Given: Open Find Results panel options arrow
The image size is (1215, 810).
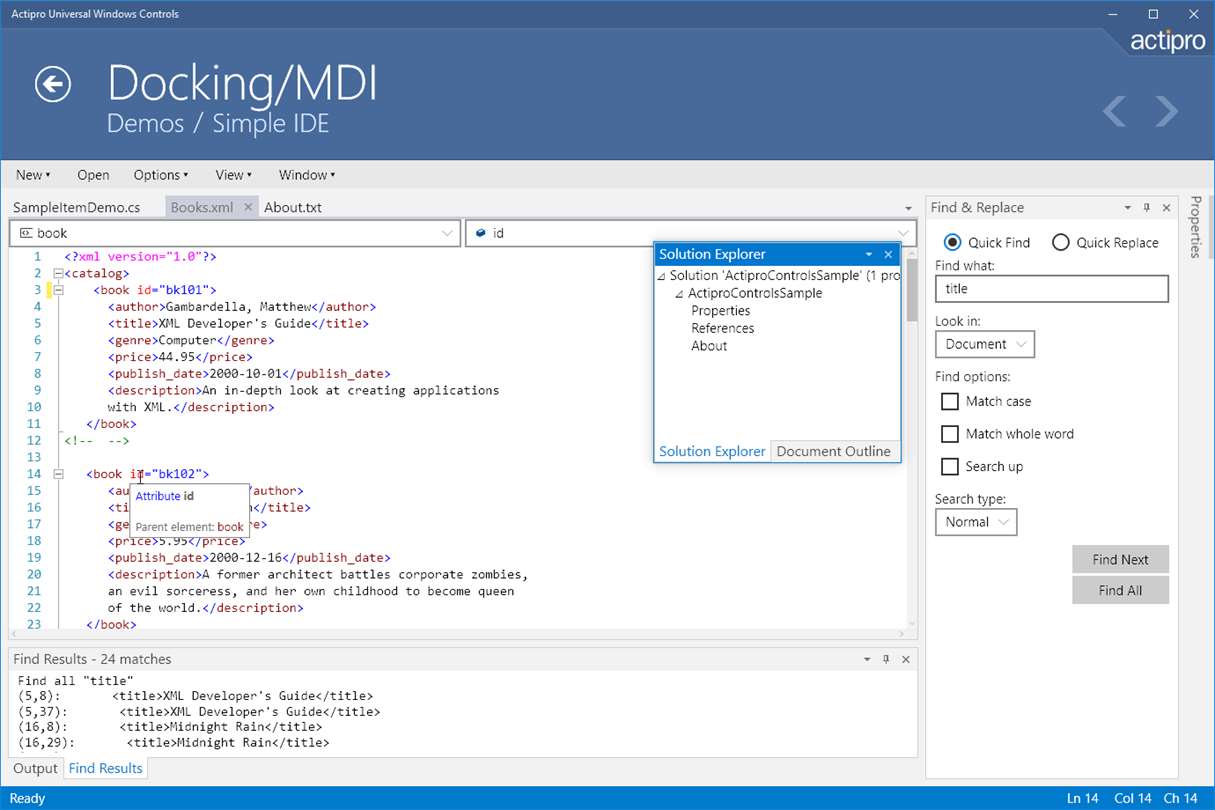Looking at the screenshot, I should click(x=866, y=660).
